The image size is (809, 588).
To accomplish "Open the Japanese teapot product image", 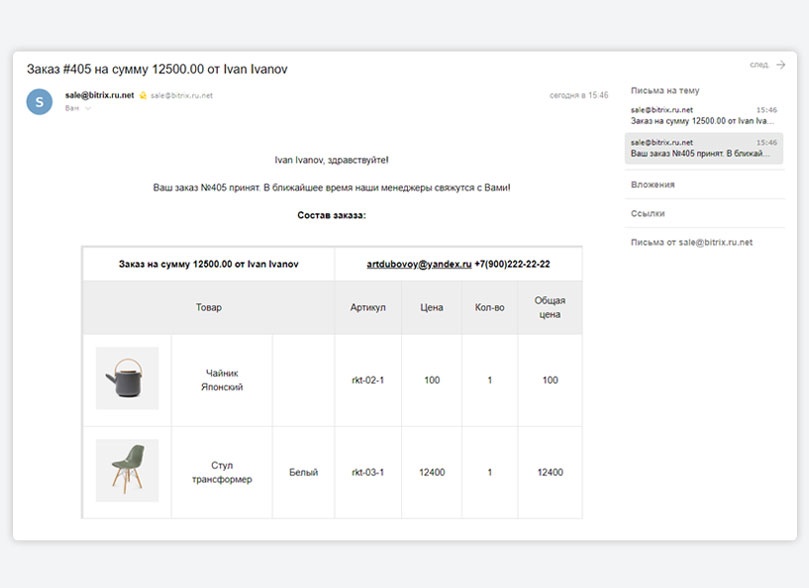I will (127, 379).
